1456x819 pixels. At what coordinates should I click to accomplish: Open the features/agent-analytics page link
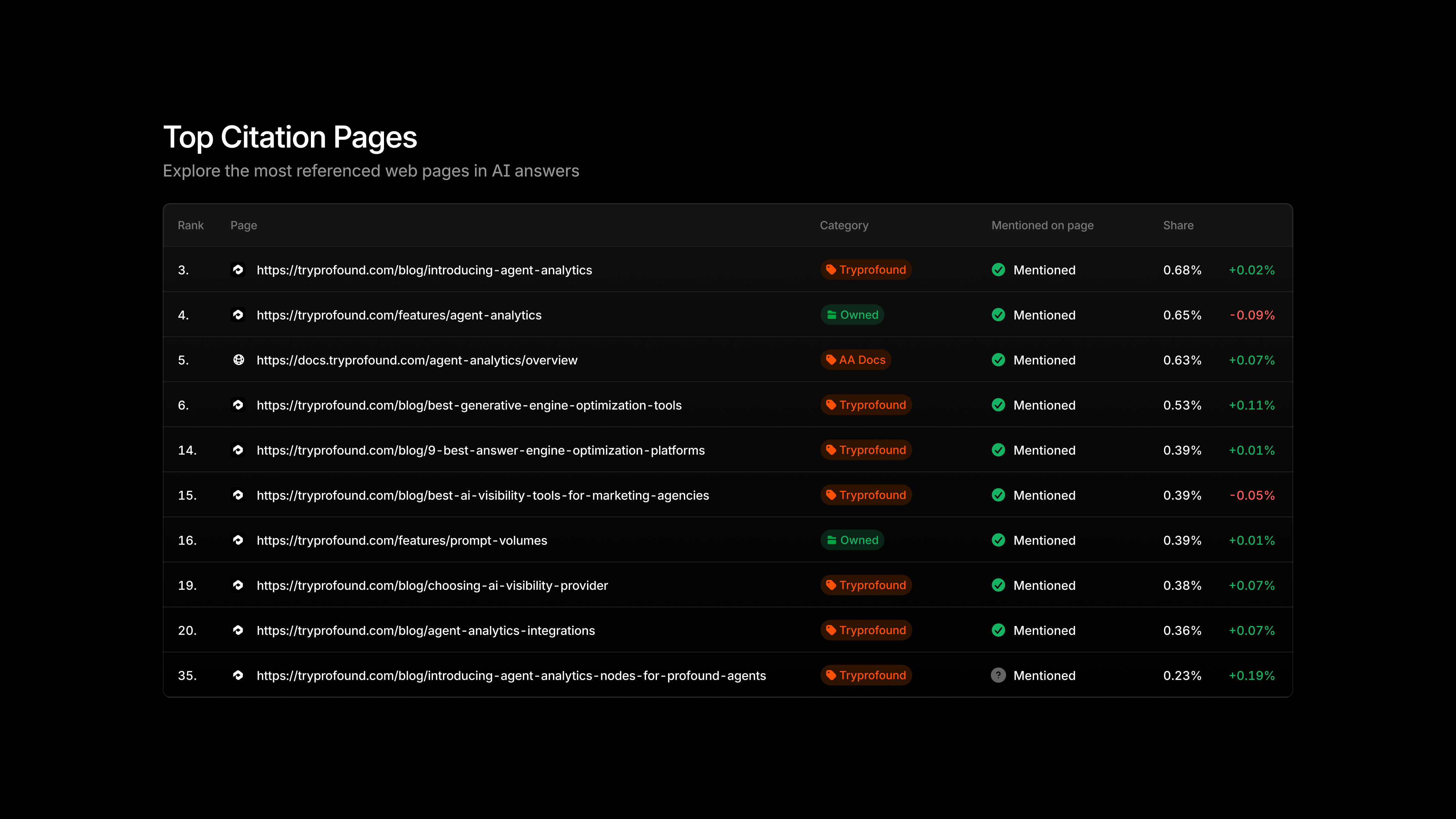click(x=399, y=315)
